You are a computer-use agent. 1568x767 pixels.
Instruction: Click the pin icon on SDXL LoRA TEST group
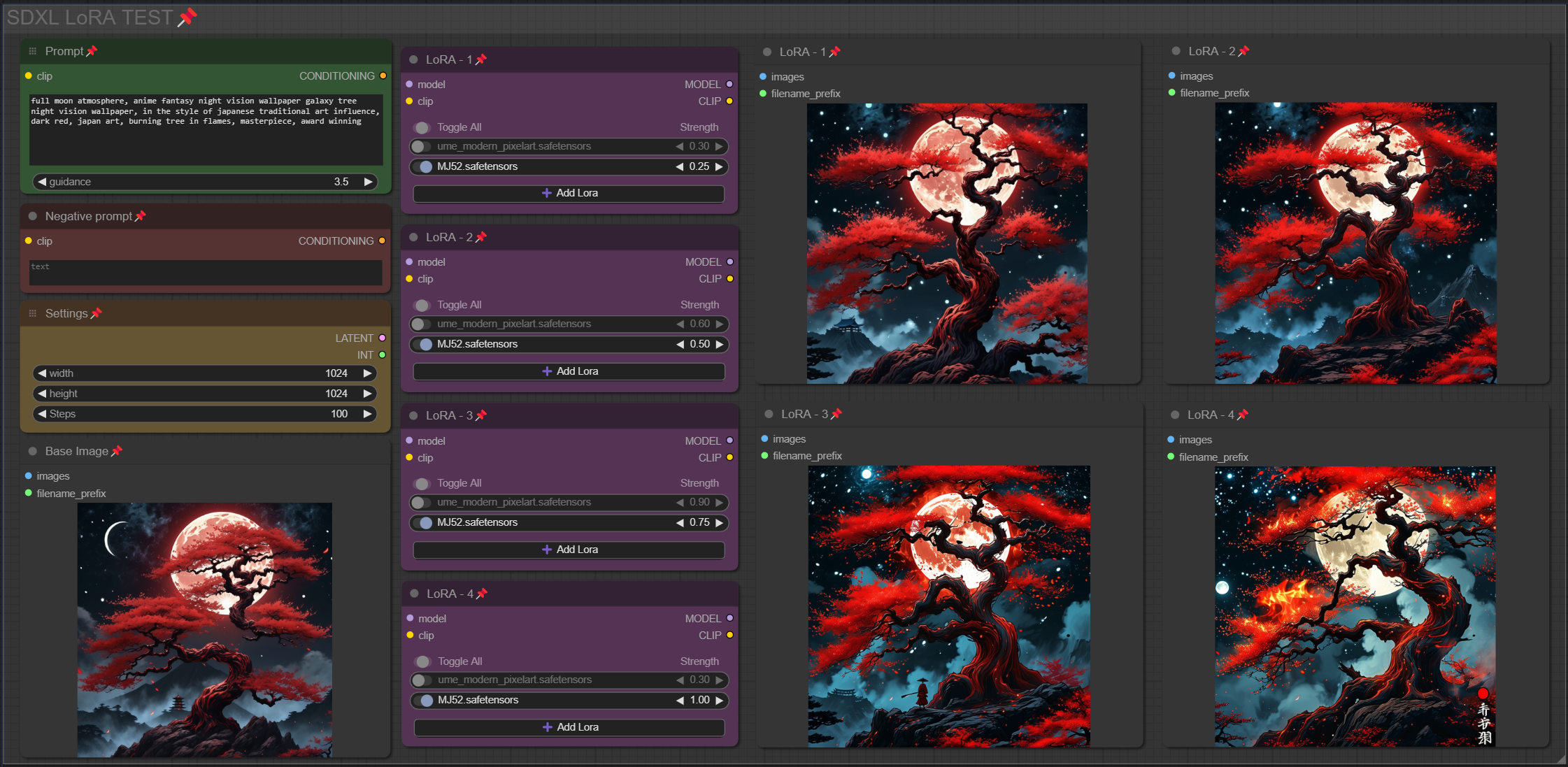tap(187, 17)
